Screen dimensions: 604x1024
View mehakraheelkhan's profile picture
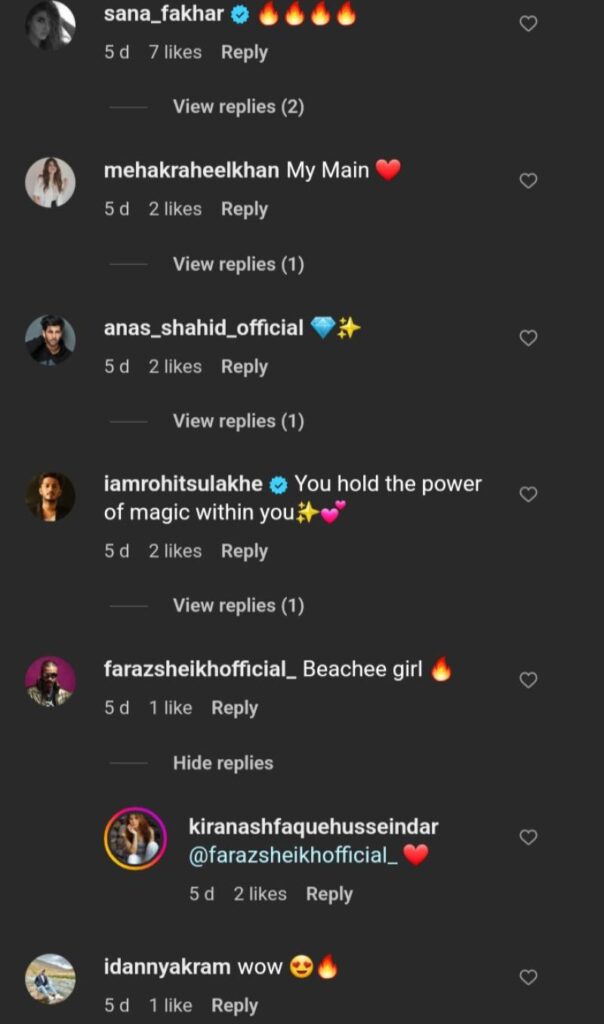pos(50,182)
